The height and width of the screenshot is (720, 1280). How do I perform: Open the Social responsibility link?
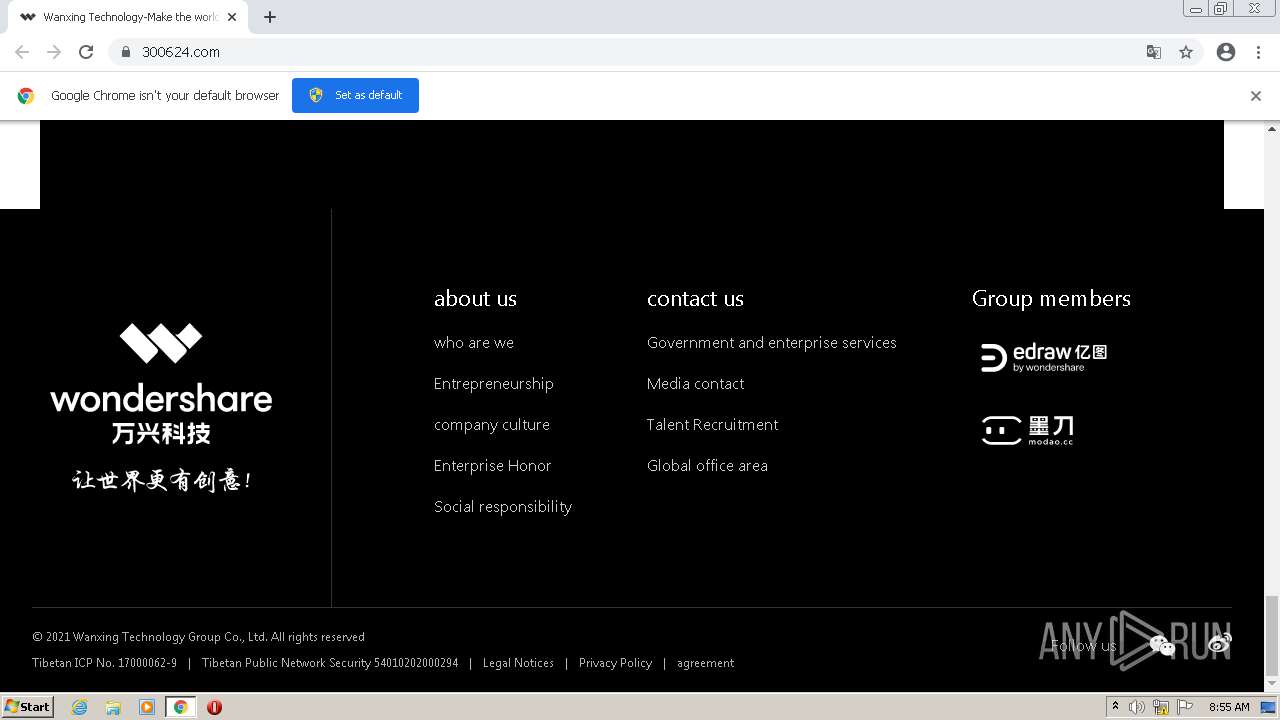click(x=503, y=507)
